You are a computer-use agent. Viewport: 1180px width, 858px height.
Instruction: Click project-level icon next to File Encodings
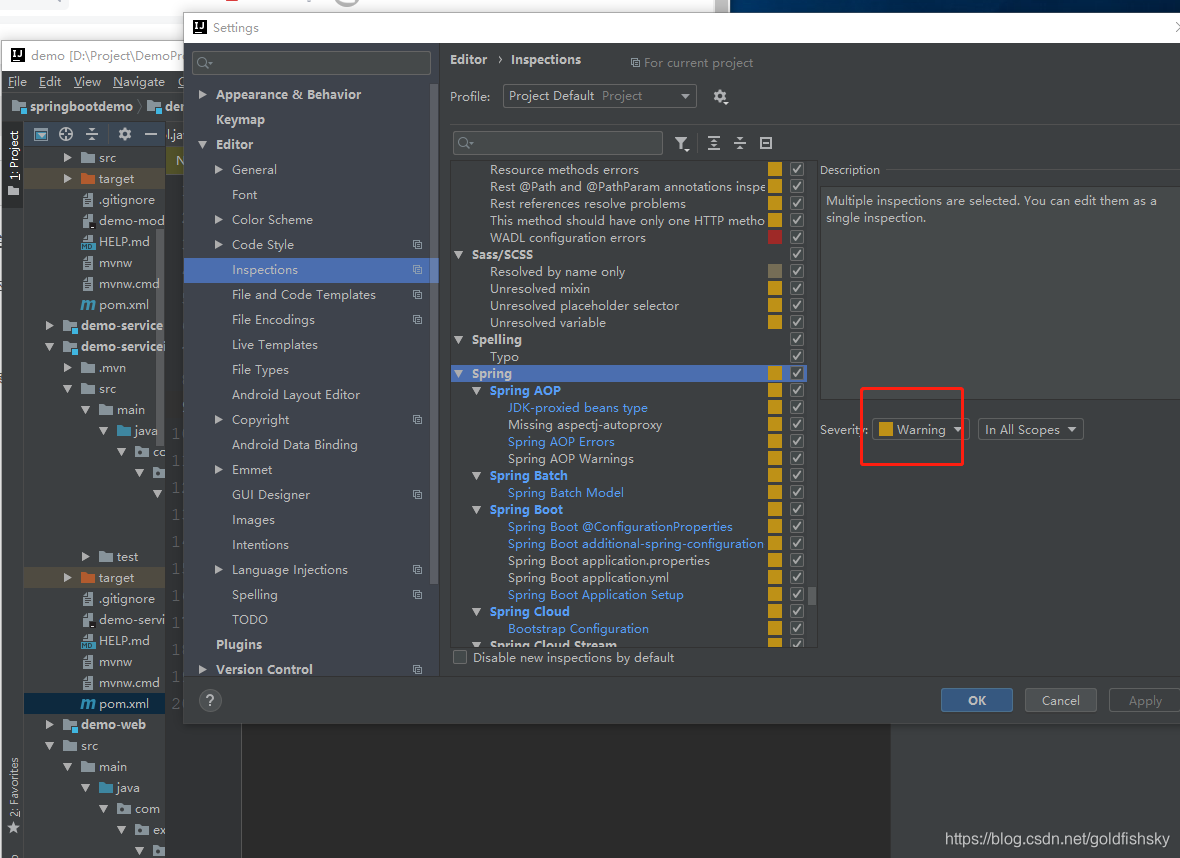coord(417,320)
